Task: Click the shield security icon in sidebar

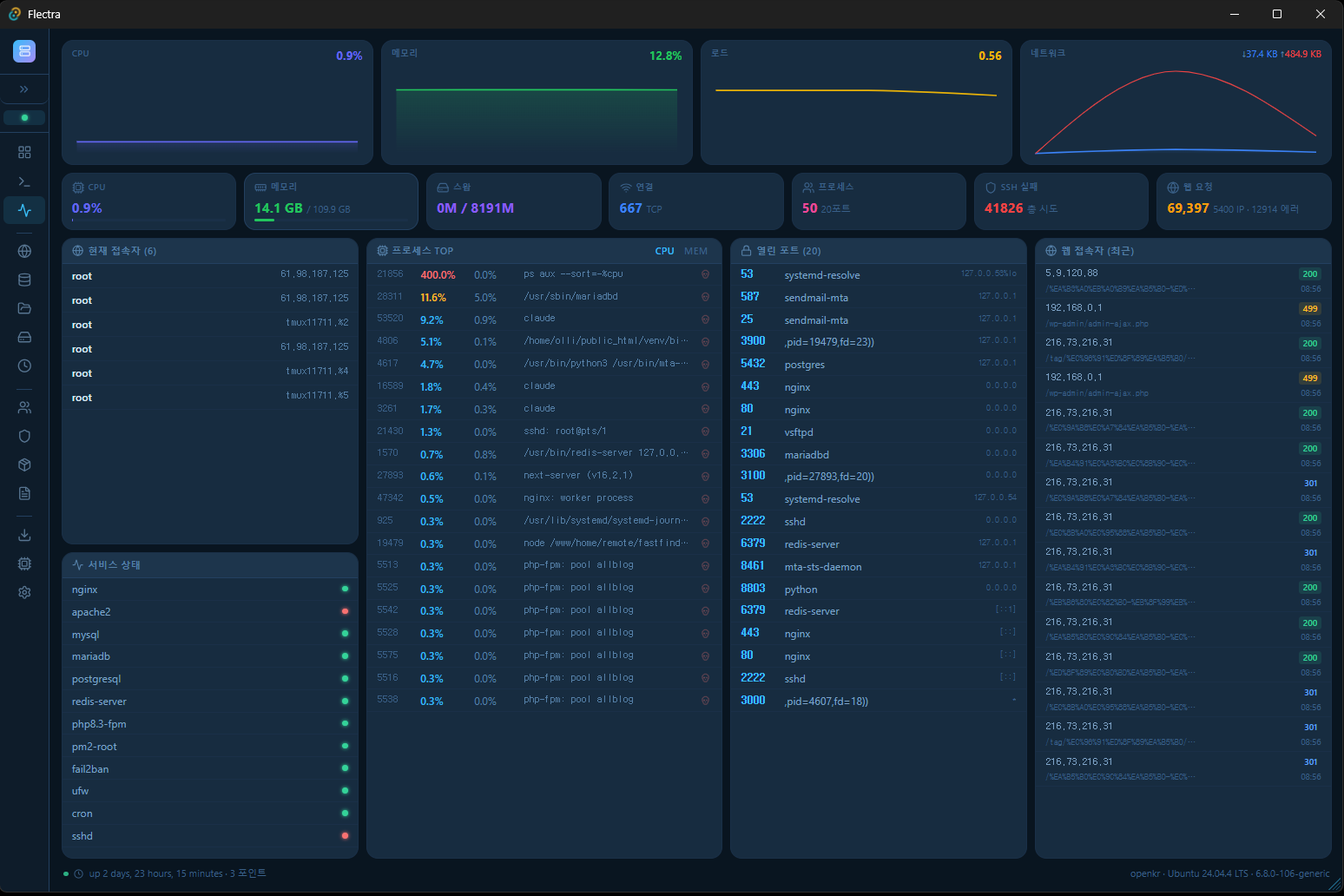Action: click(x=24, y=436)
